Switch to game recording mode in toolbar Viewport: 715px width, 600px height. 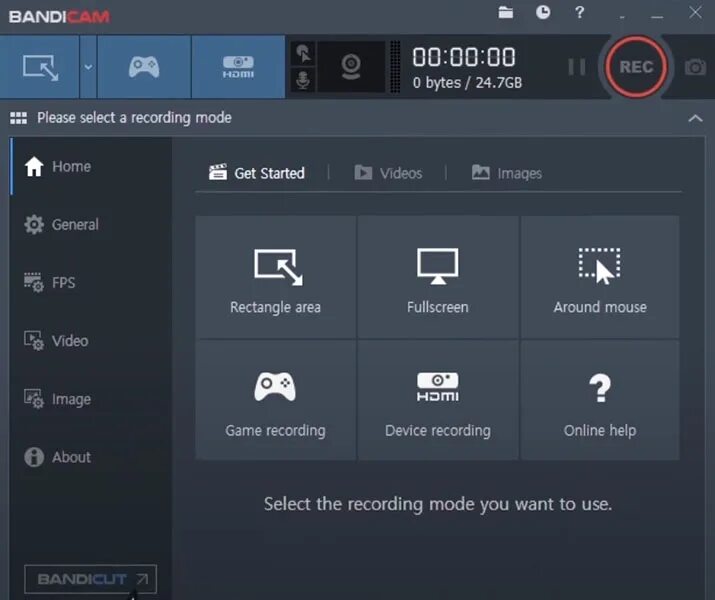(x=144, y=67)
